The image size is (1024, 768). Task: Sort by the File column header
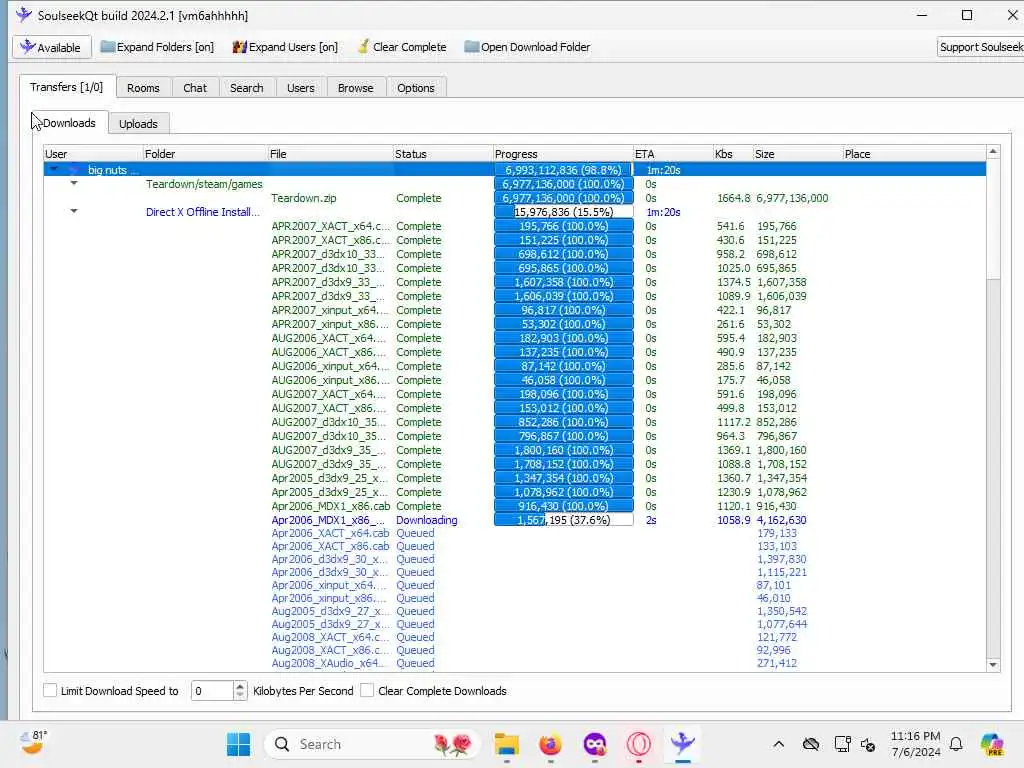click(x=330, y=154)
